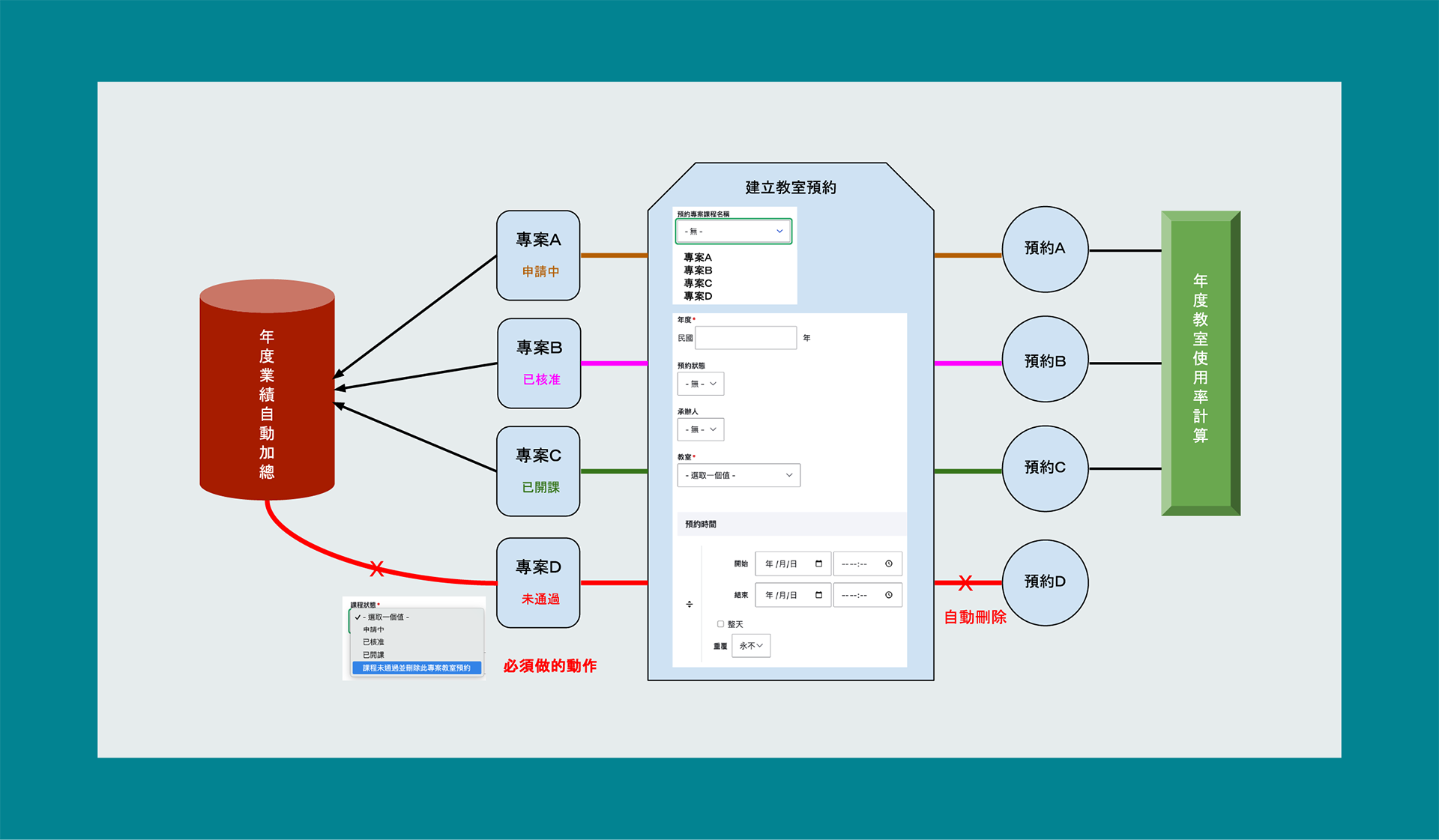Open calendar picker in 開始 date field
Image resolution: width=1439 pixels, height=840 pixels.
818,563
